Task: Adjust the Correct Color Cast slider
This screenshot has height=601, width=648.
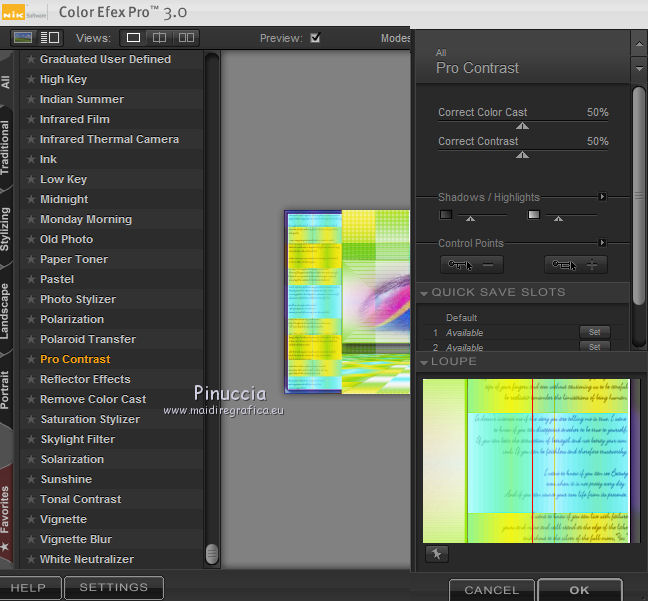Action: [522, 125]
